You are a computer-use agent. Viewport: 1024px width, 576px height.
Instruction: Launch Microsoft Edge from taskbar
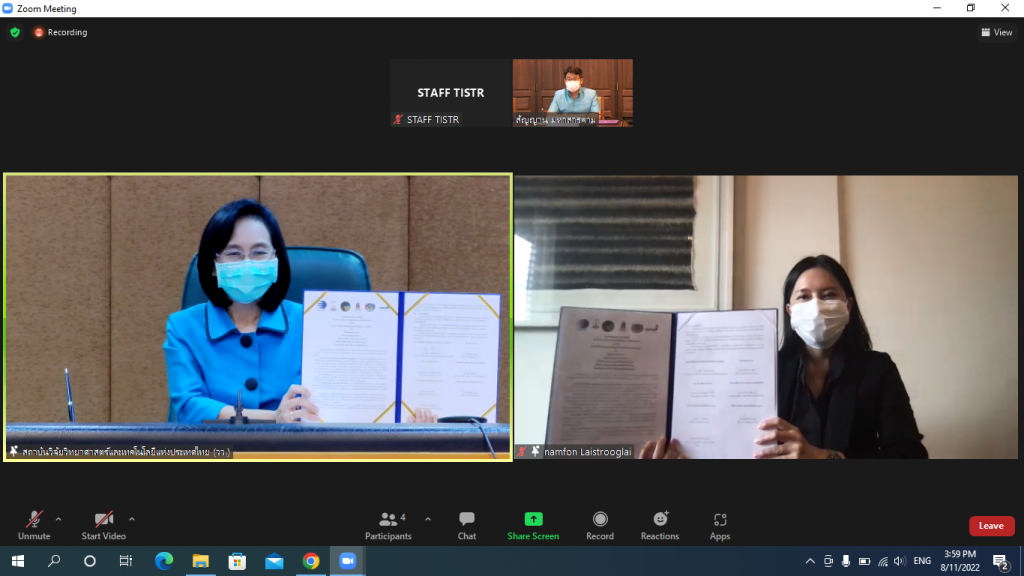pyautogui.click(x=164, y=561)
